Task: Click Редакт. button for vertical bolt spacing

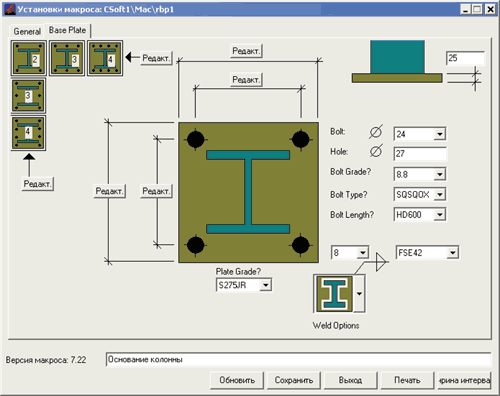Action: (x=156, y=191)
